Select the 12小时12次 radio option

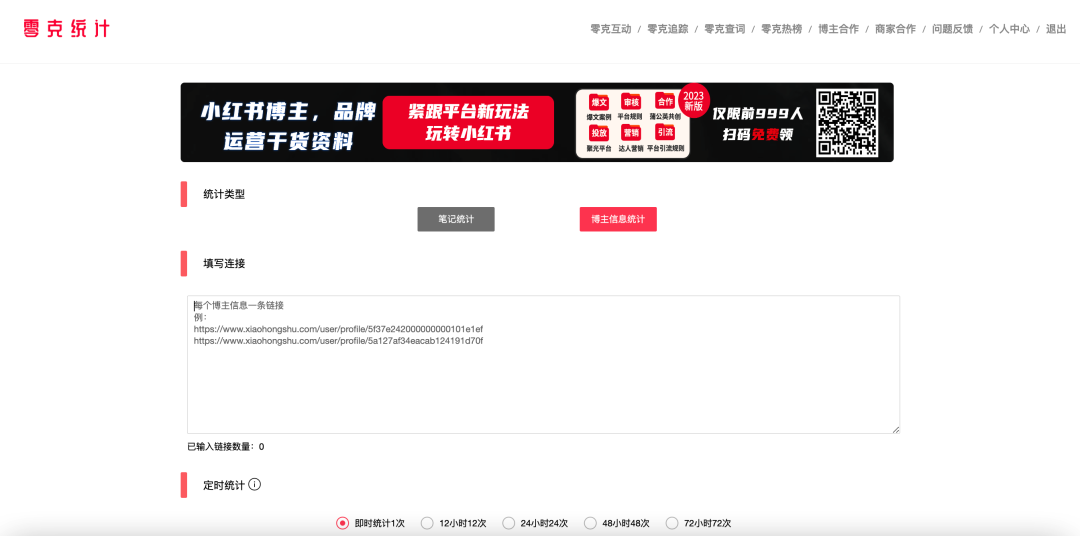(x=427, y=523)
